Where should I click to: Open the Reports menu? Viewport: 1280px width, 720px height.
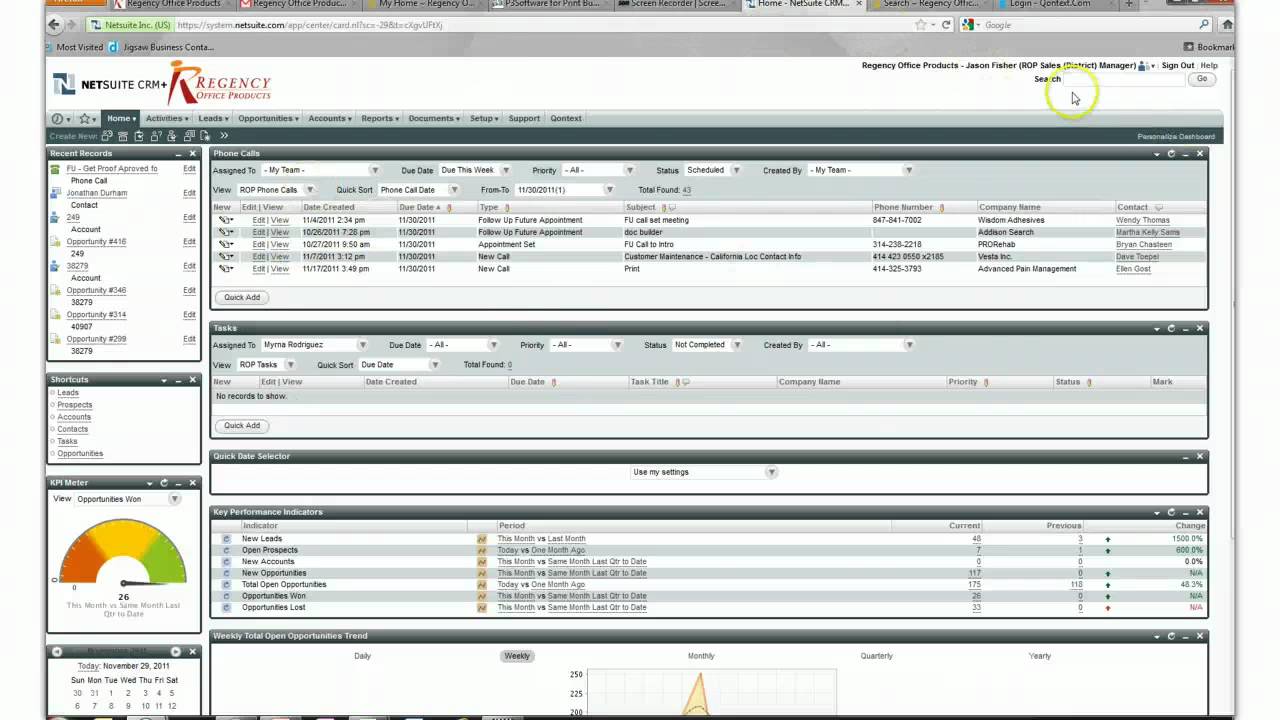point(380,118)
